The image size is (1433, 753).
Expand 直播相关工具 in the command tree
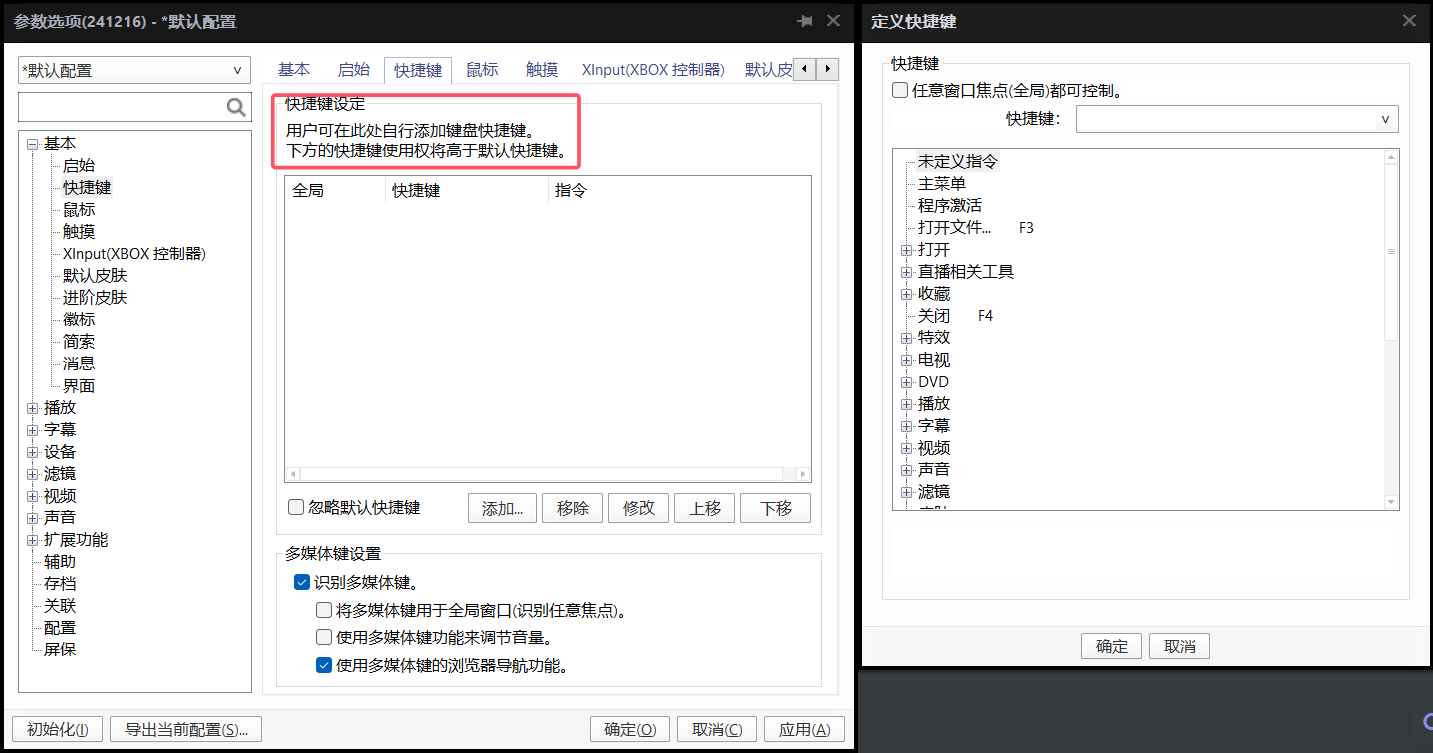tap(906, 272)
